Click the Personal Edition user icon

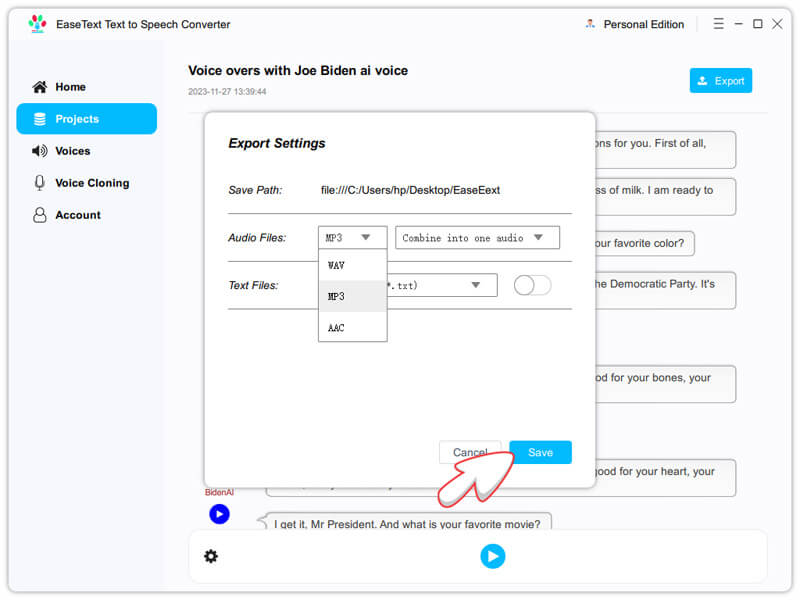(x=590, y=24)
